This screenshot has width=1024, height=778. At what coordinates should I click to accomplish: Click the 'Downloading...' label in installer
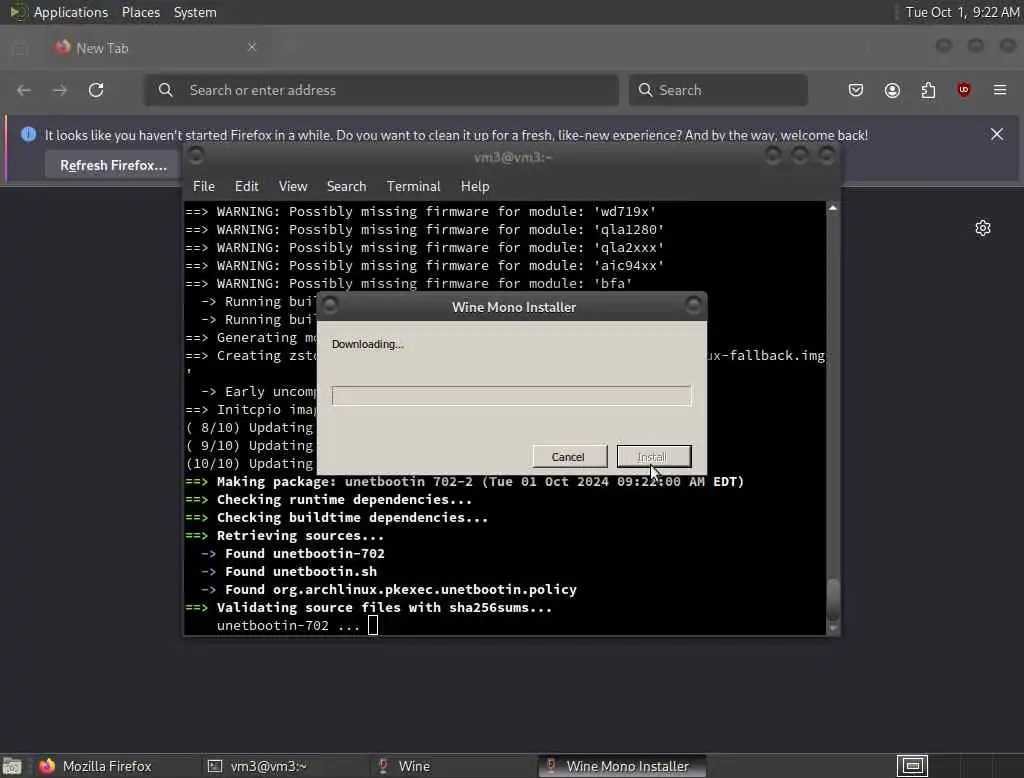pyautogui.click(x=368, y=344)
